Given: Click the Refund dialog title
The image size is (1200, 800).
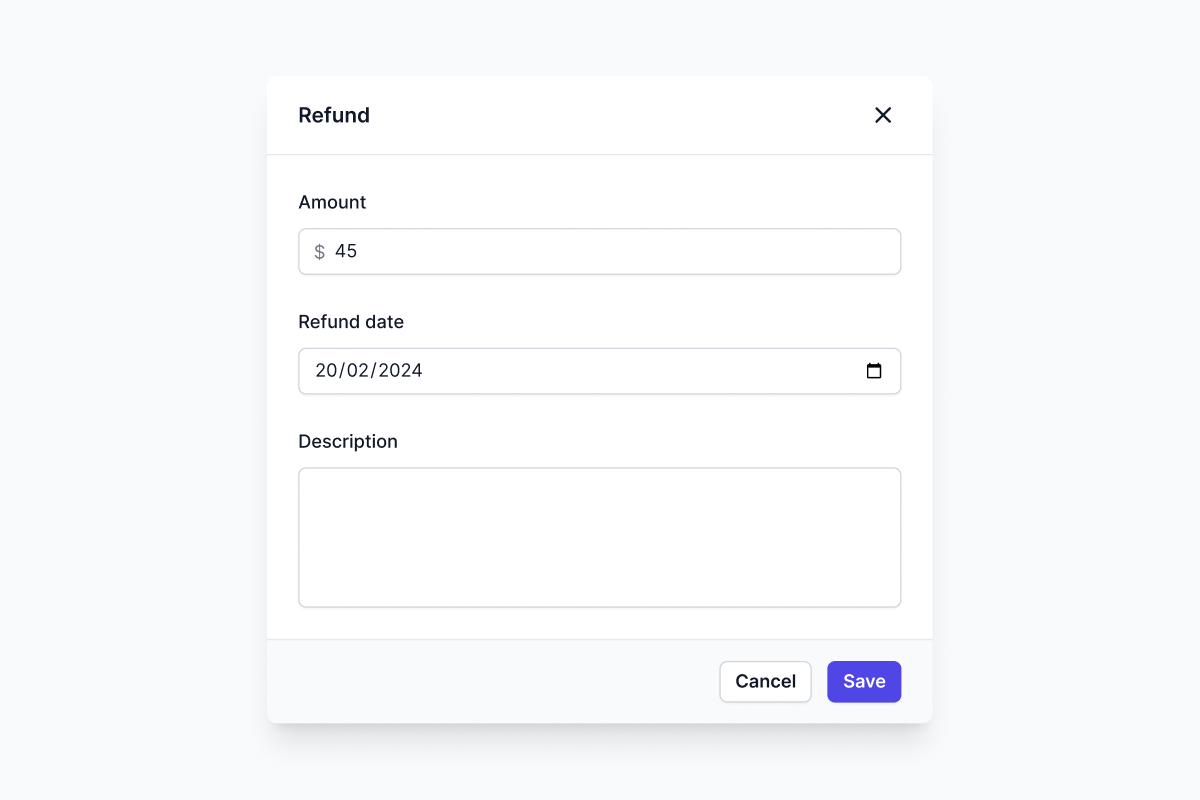Looking at the screenshot, I should click(x=334, y=115).
